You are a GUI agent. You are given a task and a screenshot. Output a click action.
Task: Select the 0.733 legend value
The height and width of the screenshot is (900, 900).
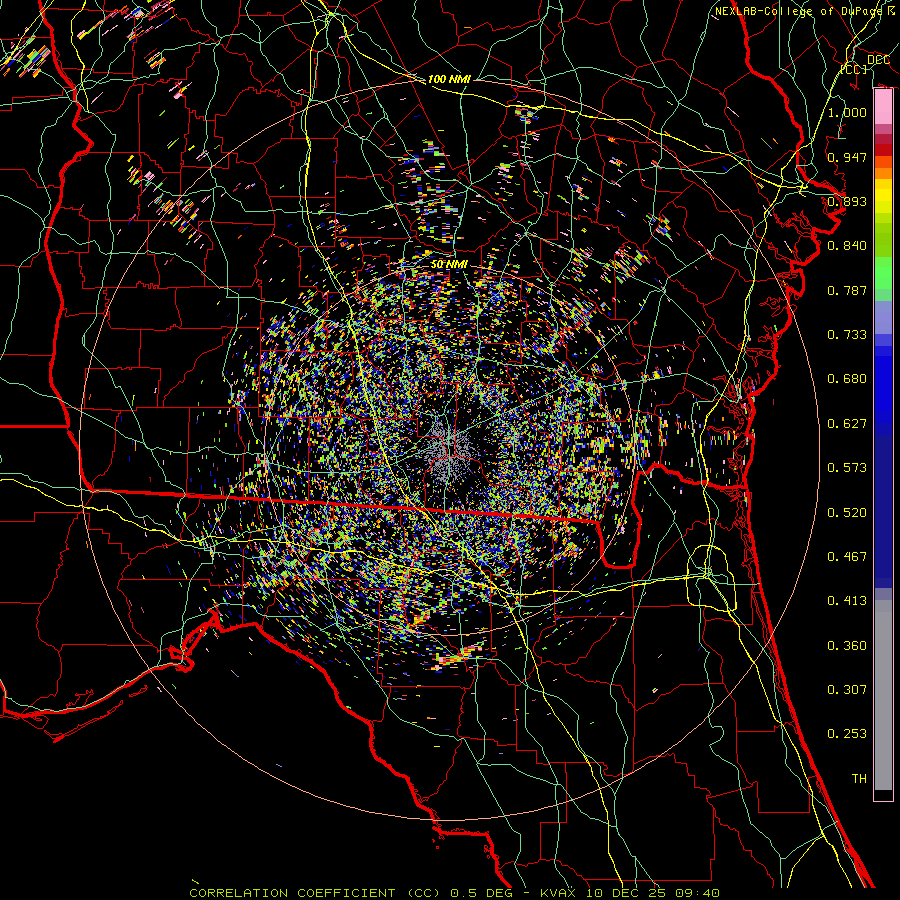(x=847, y=335)
